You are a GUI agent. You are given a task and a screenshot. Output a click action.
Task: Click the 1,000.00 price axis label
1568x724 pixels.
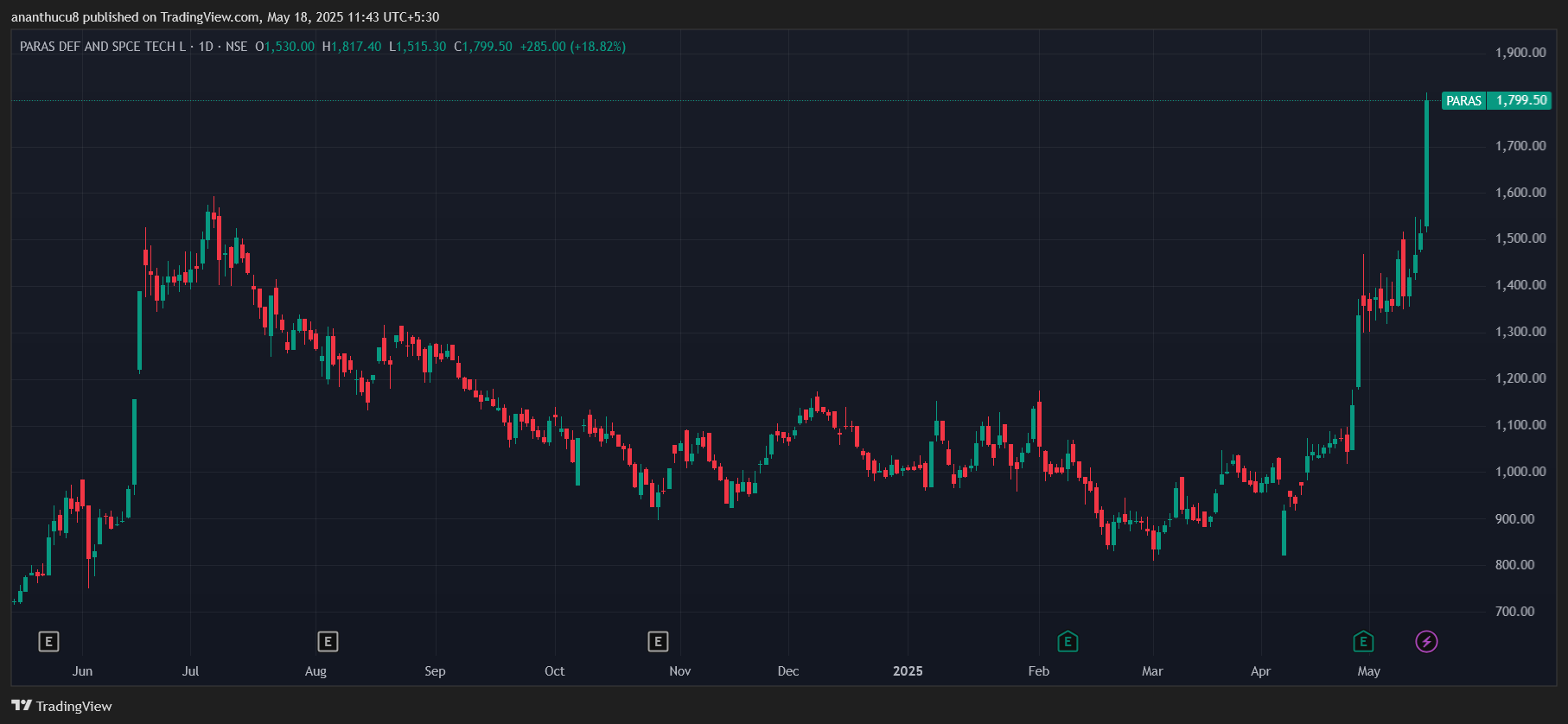[x=1520, y=472]
